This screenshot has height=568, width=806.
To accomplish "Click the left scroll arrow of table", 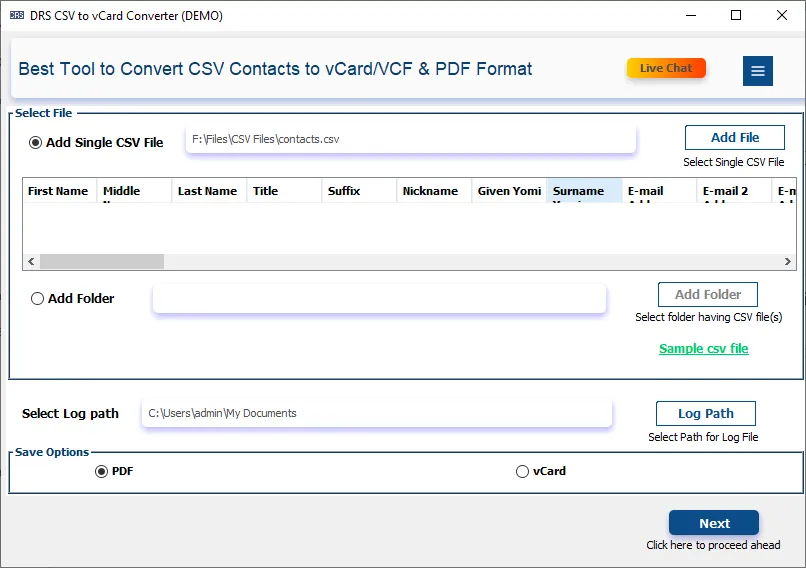I will pyautogui.click(x=31, y=262).
